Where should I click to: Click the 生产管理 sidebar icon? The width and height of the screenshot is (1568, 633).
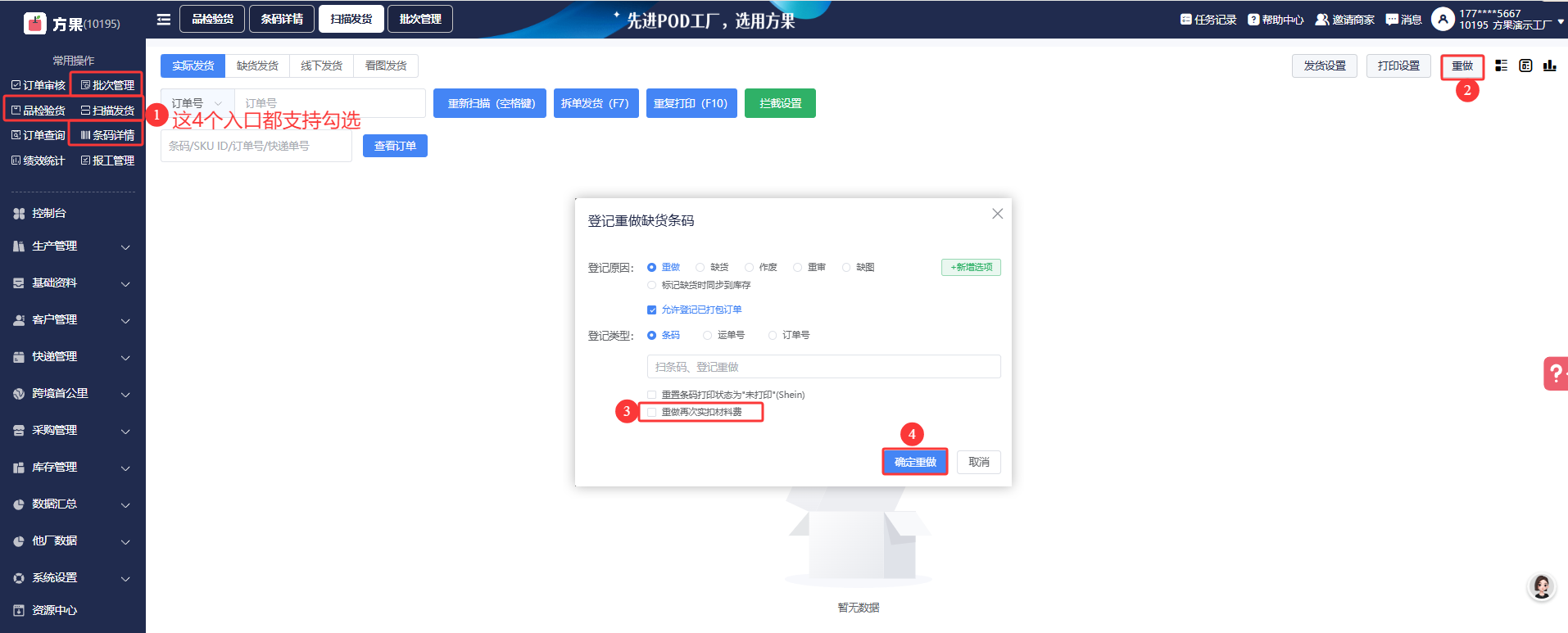point(19,246)
